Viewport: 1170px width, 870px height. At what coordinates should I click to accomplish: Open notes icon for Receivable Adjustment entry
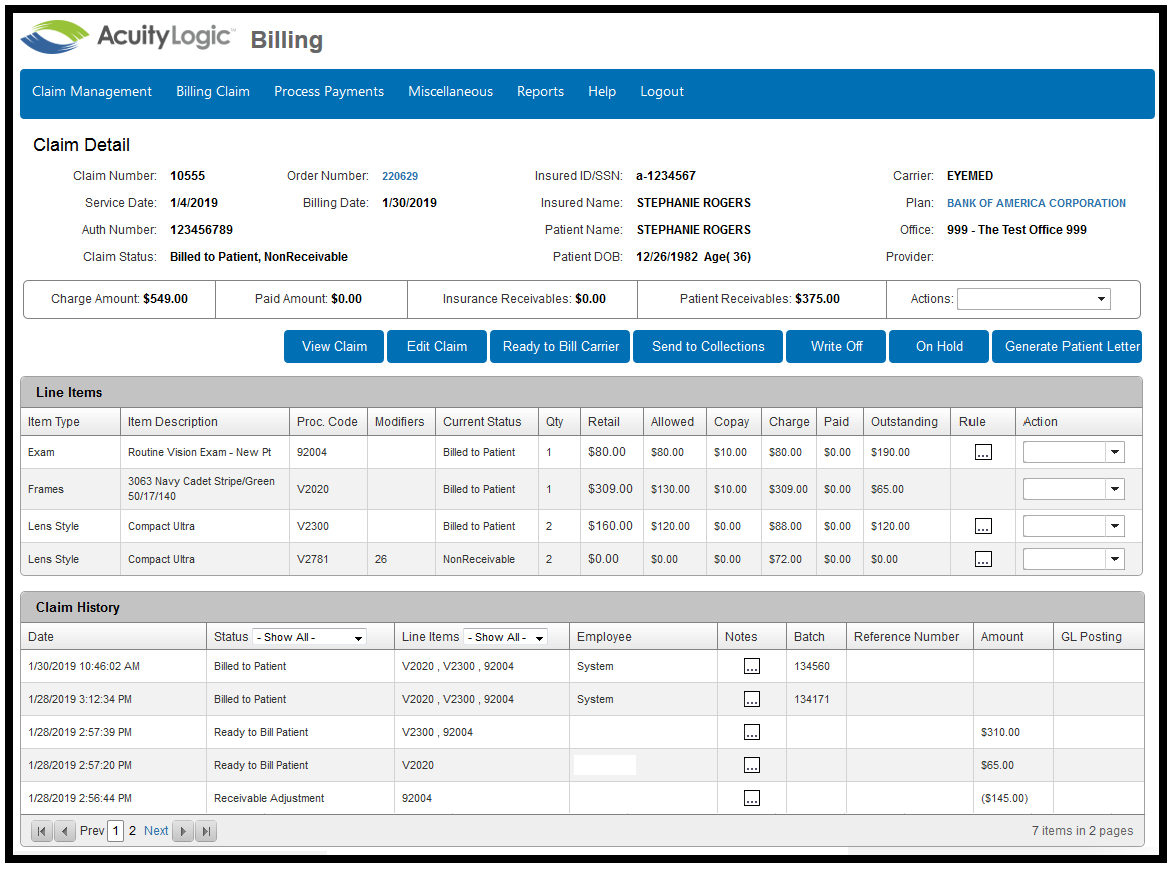click(751, 798)
